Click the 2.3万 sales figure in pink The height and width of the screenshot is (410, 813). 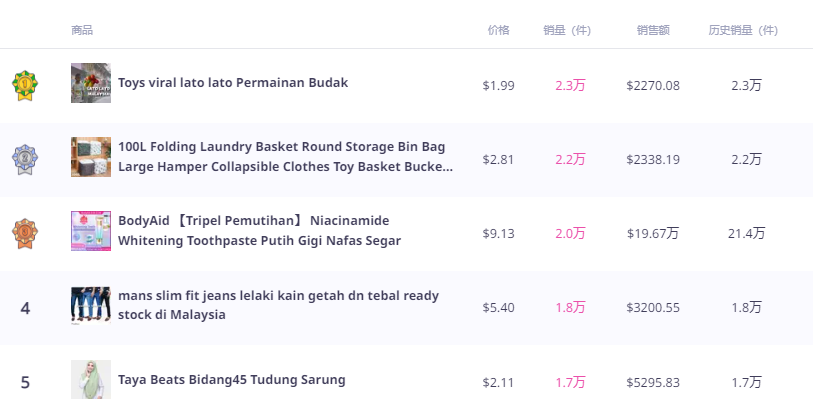(570, 86)
